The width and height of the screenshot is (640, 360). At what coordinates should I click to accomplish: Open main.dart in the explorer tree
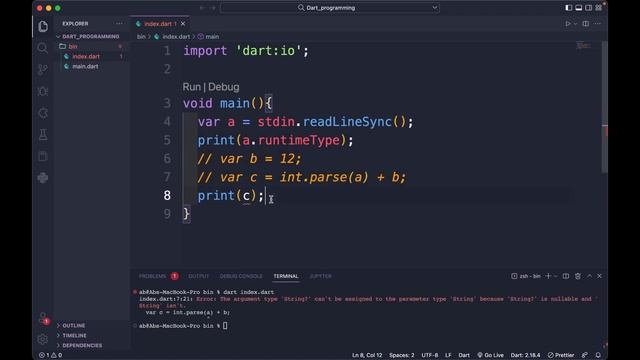click(85, 66)
